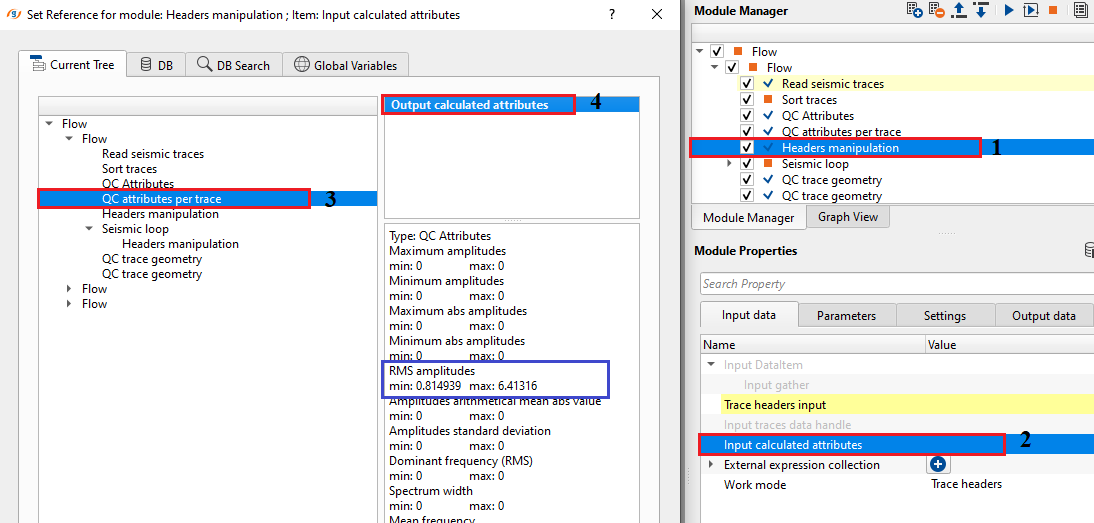Collapse the Input DataItem property group
This screenshot has height=523, width=1094.
coord(711,365)
